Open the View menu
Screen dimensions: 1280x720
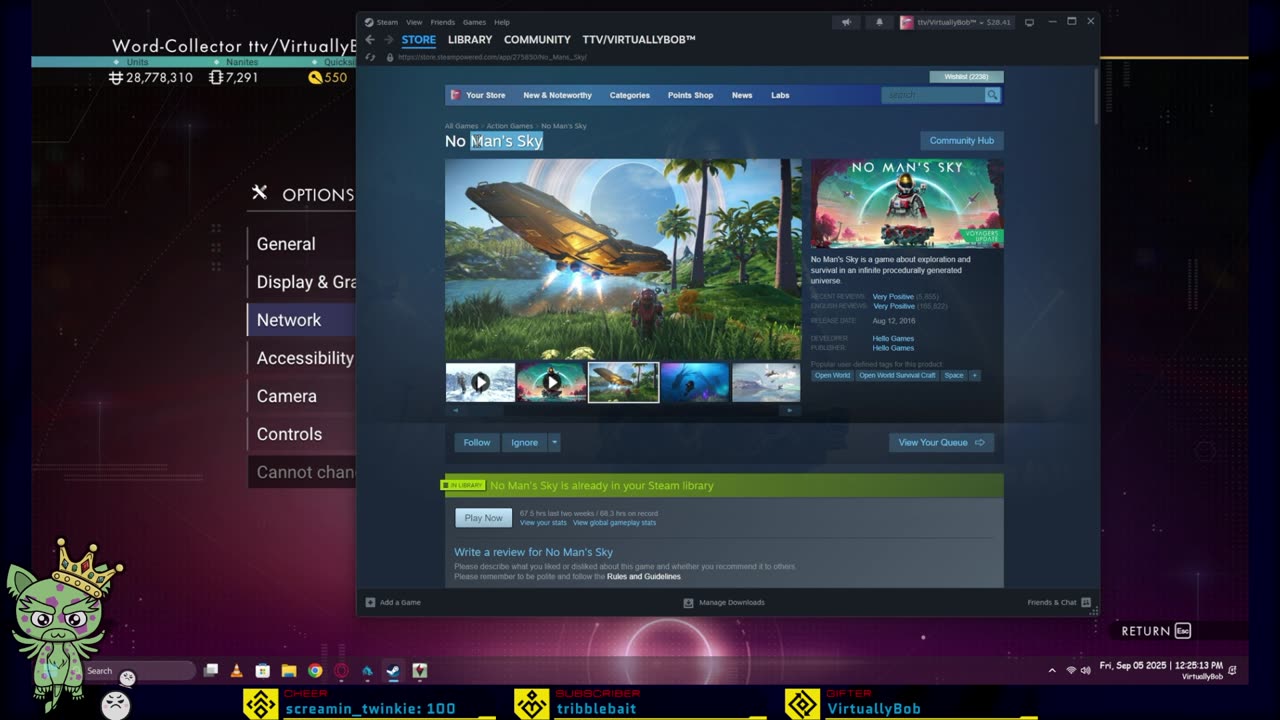point(414,22)
